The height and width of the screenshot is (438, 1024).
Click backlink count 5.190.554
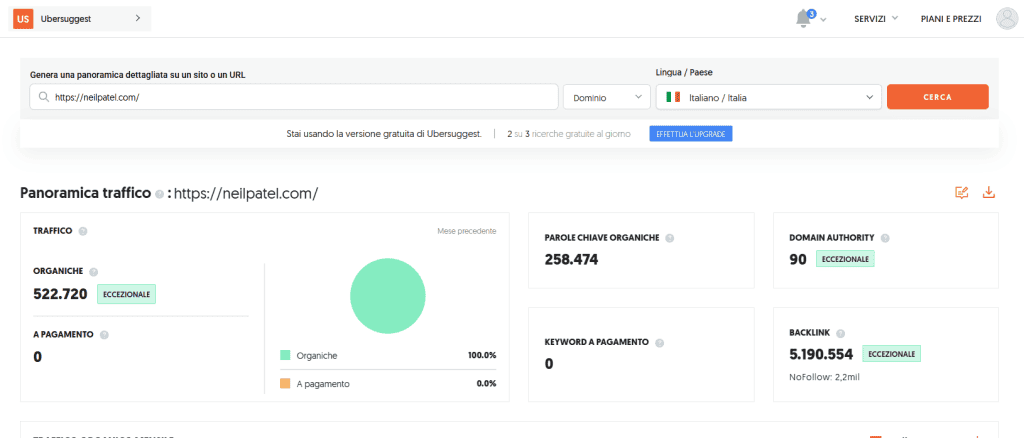[x=822, y=354]
